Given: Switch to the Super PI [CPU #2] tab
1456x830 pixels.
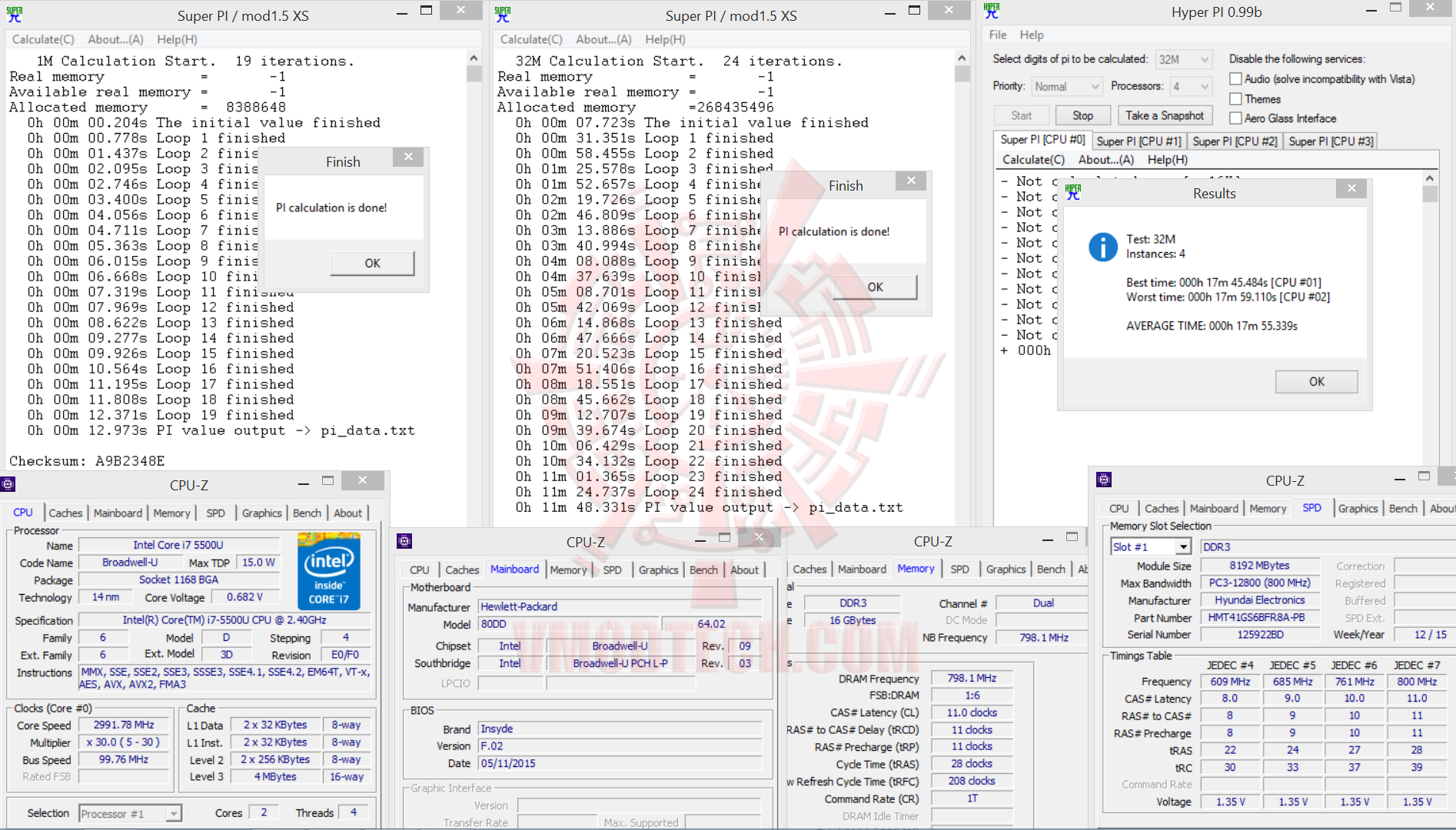Looking at the screenshot, I should click(x=1235, y=141).
